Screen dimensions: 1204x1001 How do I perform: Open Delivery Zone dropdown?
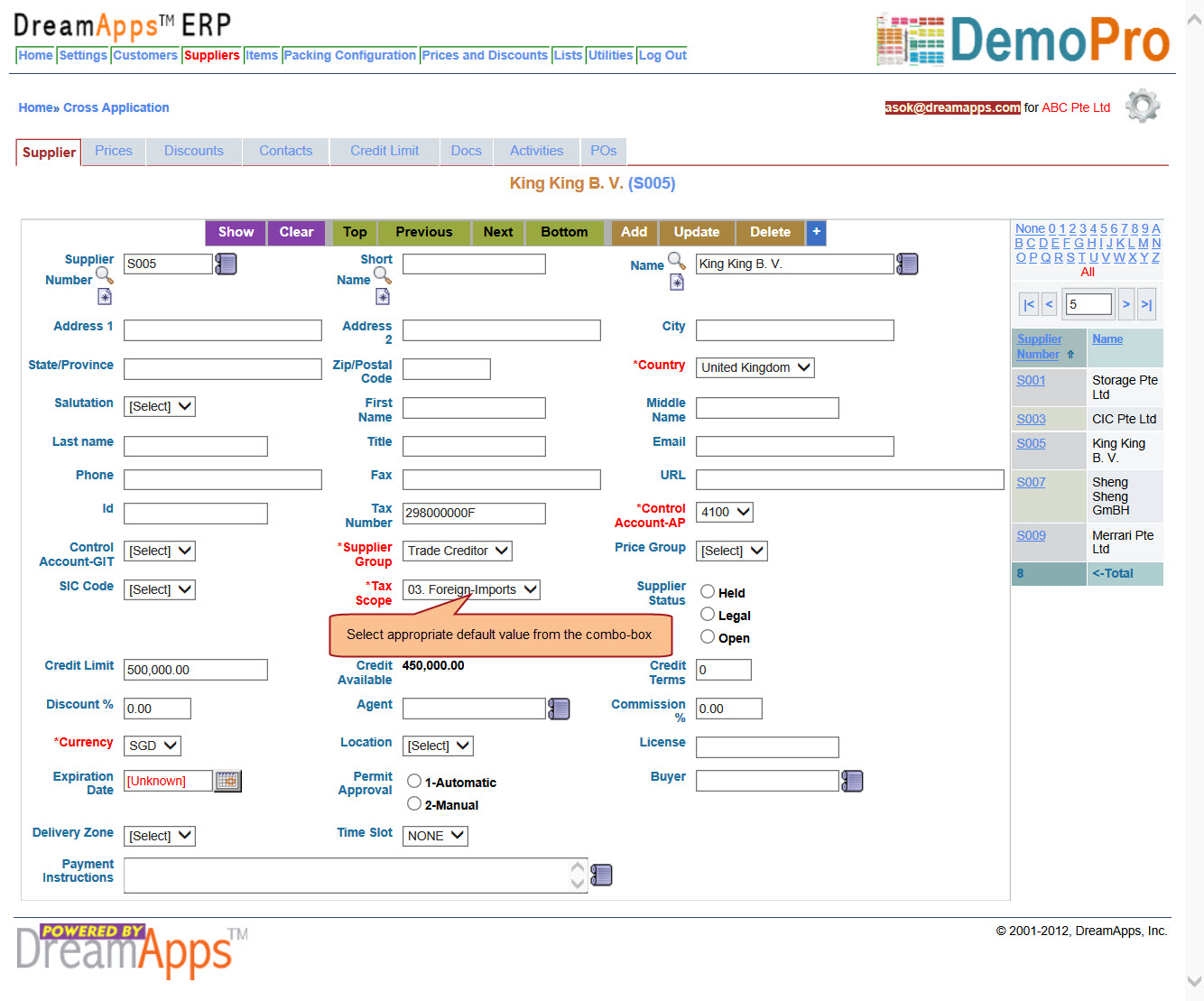160,836
